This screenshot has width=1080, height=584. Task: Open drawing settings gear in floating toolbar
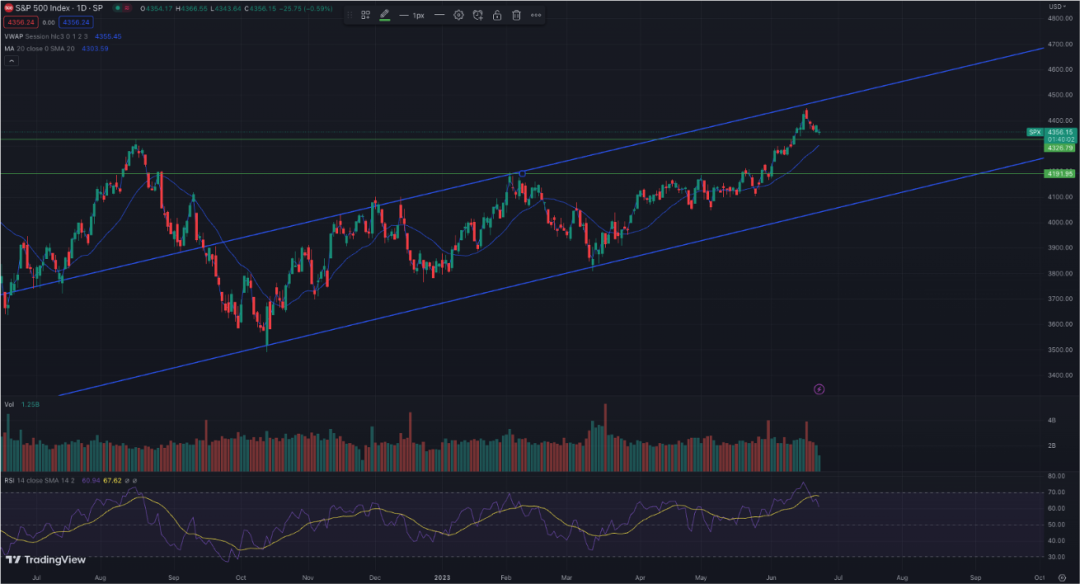[459, 15]
